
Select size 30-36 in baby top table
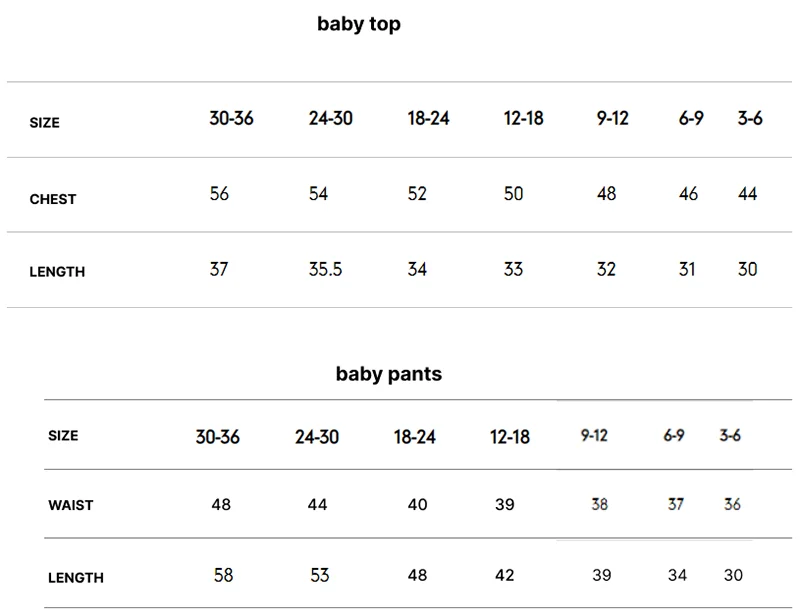(231, 118)
